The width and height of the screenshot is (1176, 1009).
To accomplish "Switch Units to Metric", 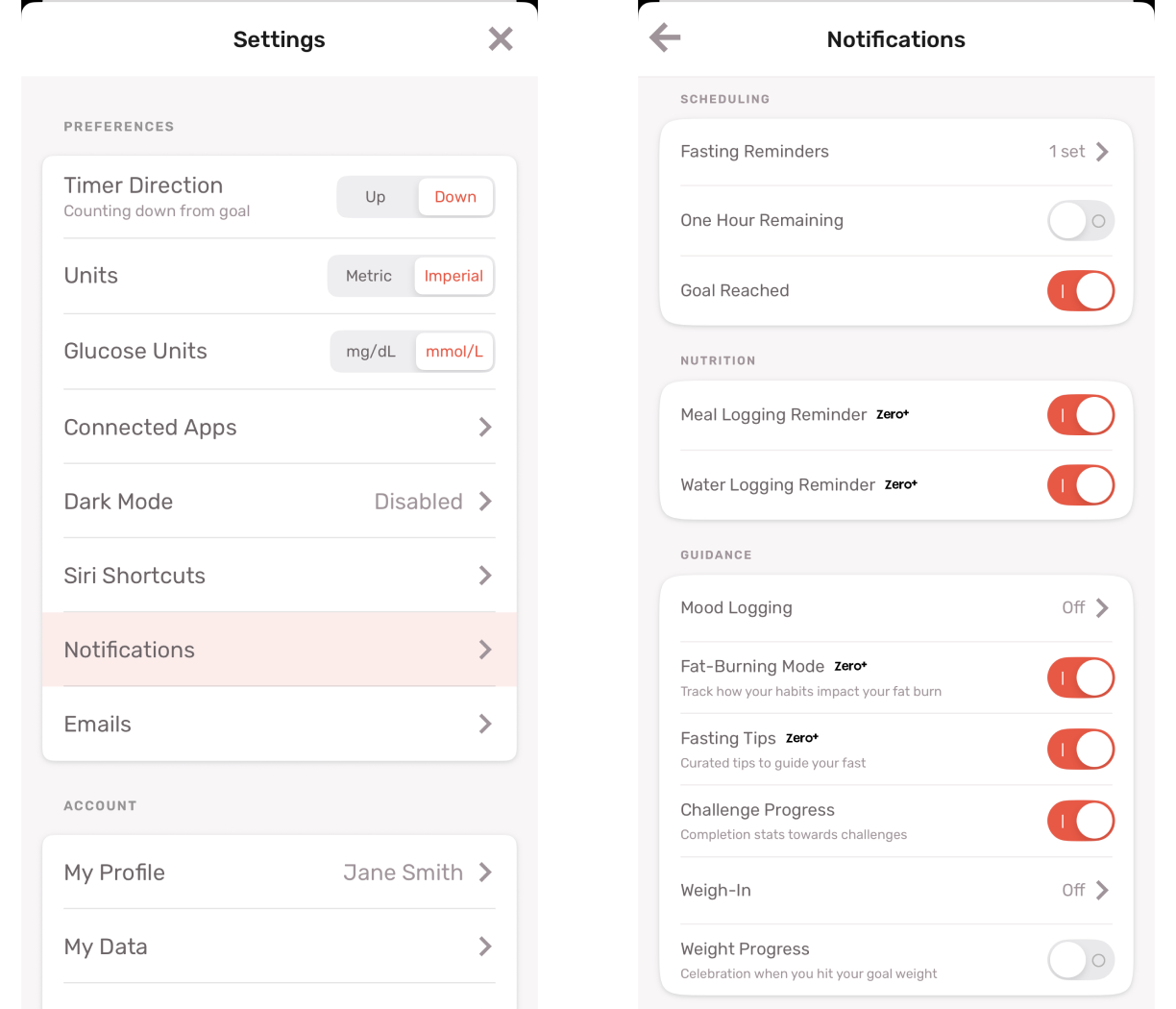I will [x=369, y=276].
